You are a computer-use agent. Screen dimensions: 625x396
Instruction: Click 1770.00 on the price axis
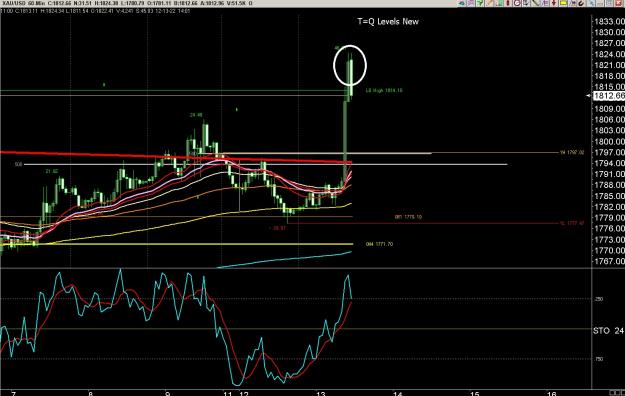[x=609, y=250]
